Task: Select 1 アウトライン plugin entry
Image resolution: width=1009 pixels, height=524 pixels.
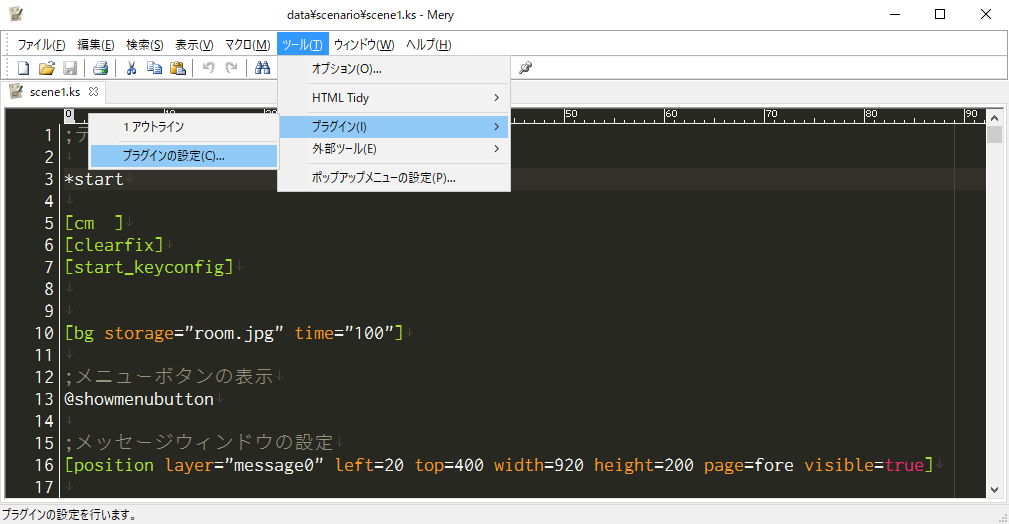Action: [x=183, y=127]
